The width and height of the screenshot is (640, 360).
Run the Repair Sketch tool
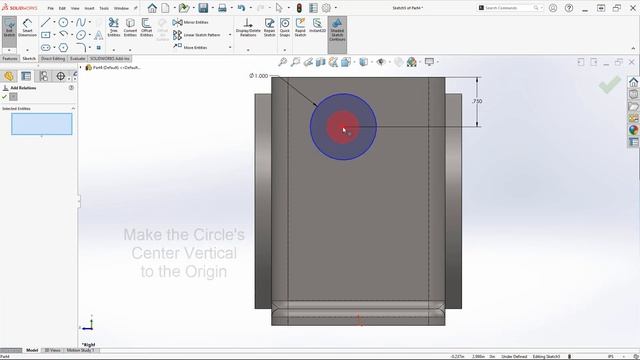(x=269, y=28)
